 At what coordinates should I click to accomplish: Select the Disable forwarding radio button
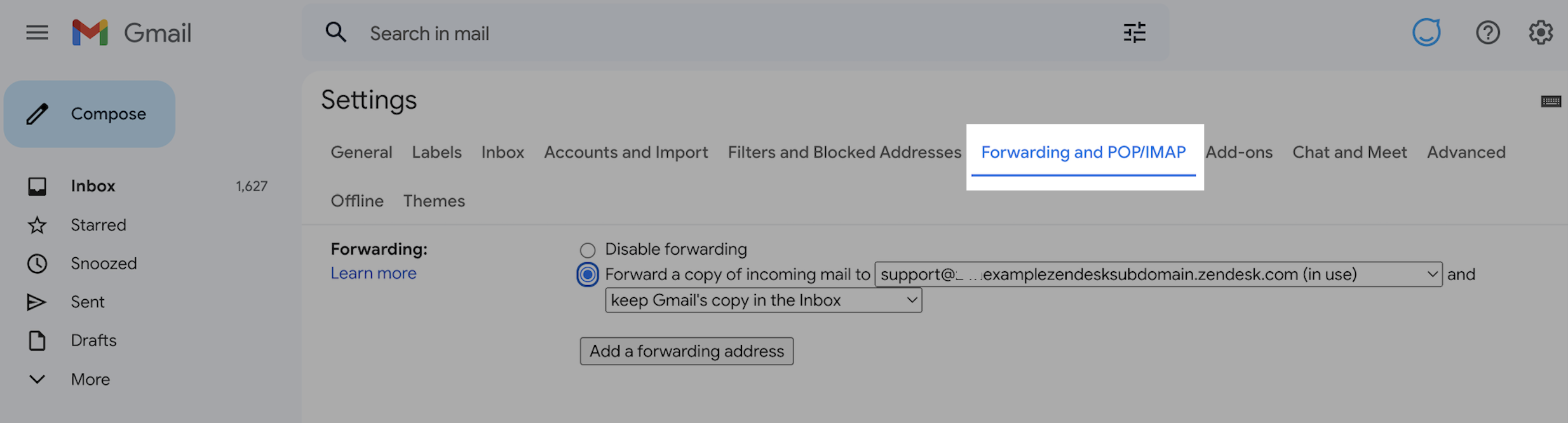tap(587, 249)
